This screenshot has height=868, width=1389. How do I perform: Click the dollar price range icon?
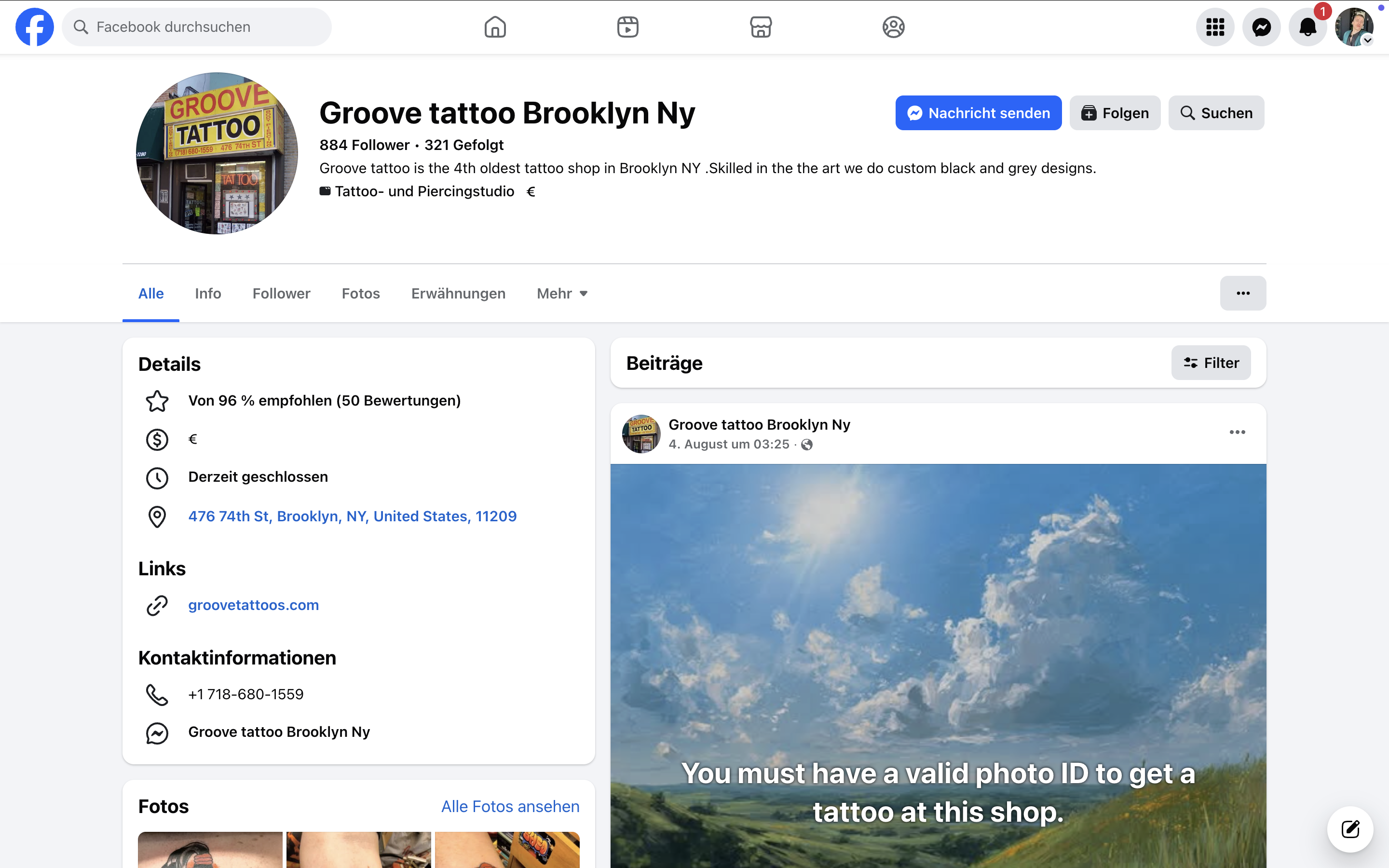pos(157,440)
